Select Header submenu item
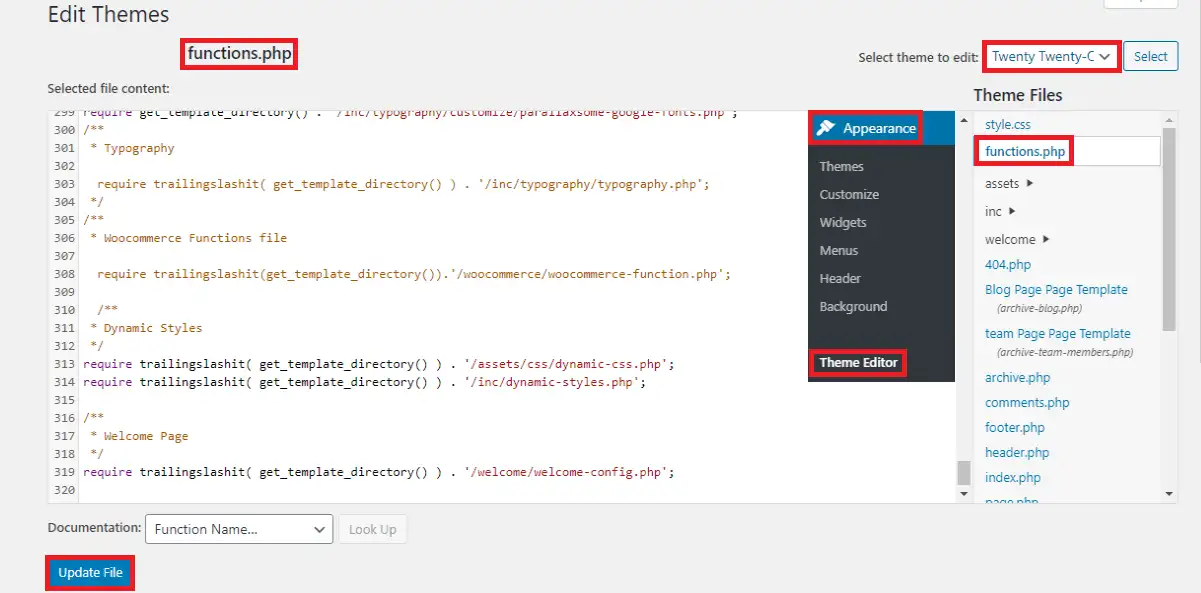 click(x=840, y=278)
